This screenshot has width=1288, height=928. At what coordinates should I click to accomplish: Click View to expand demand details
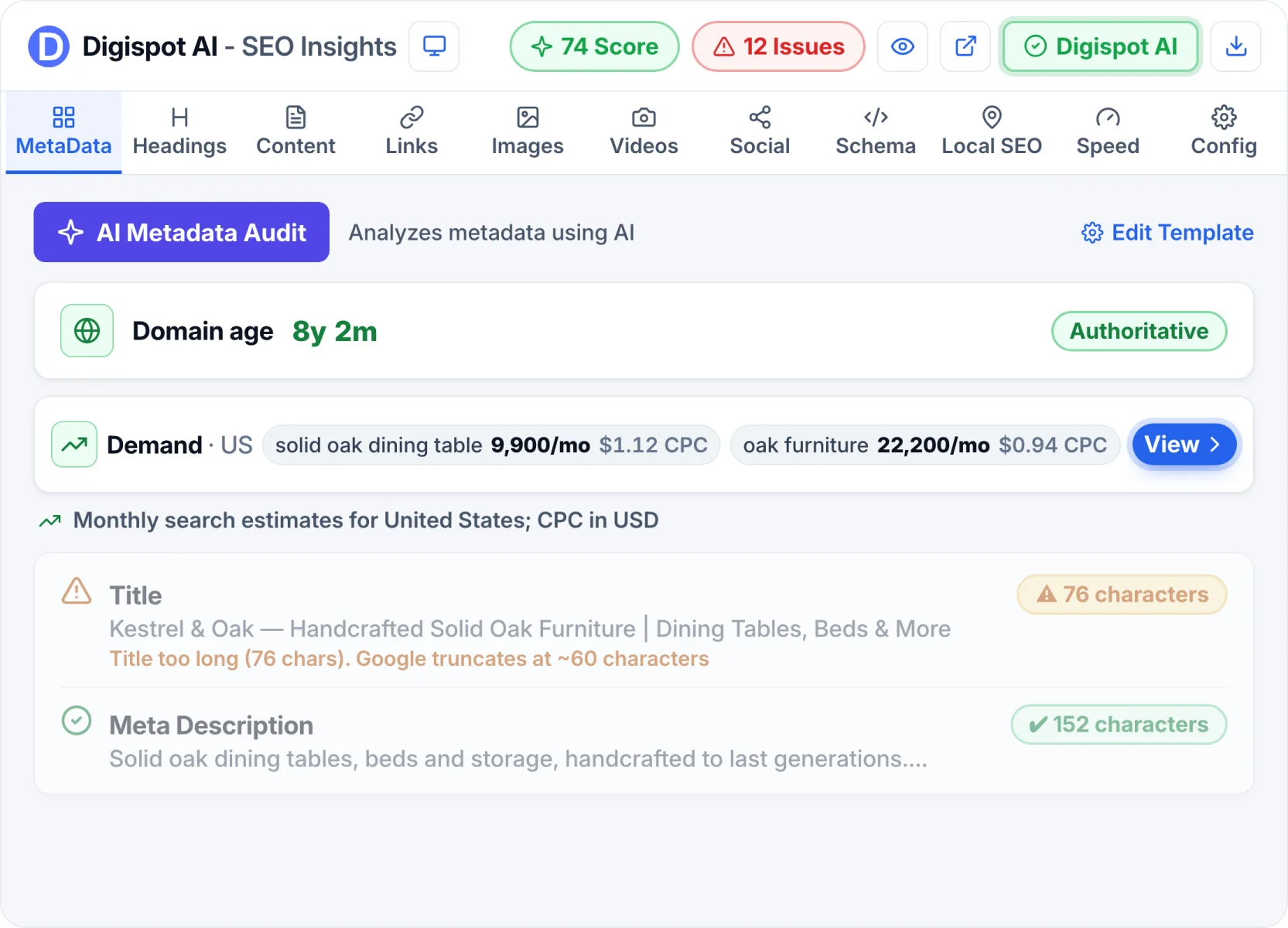(1184, 445)
